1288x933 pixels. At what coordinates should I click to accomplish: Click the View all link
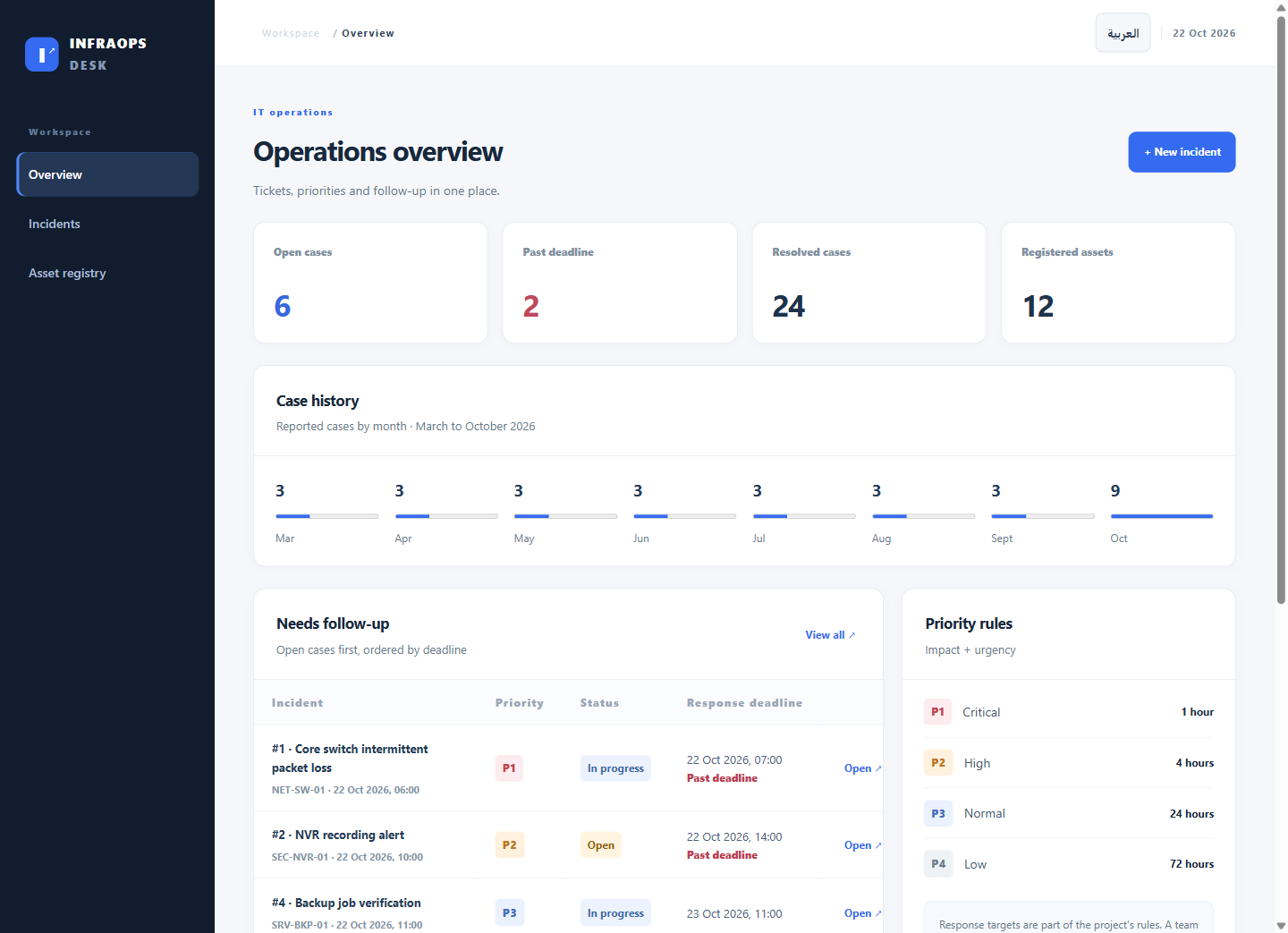830,635
